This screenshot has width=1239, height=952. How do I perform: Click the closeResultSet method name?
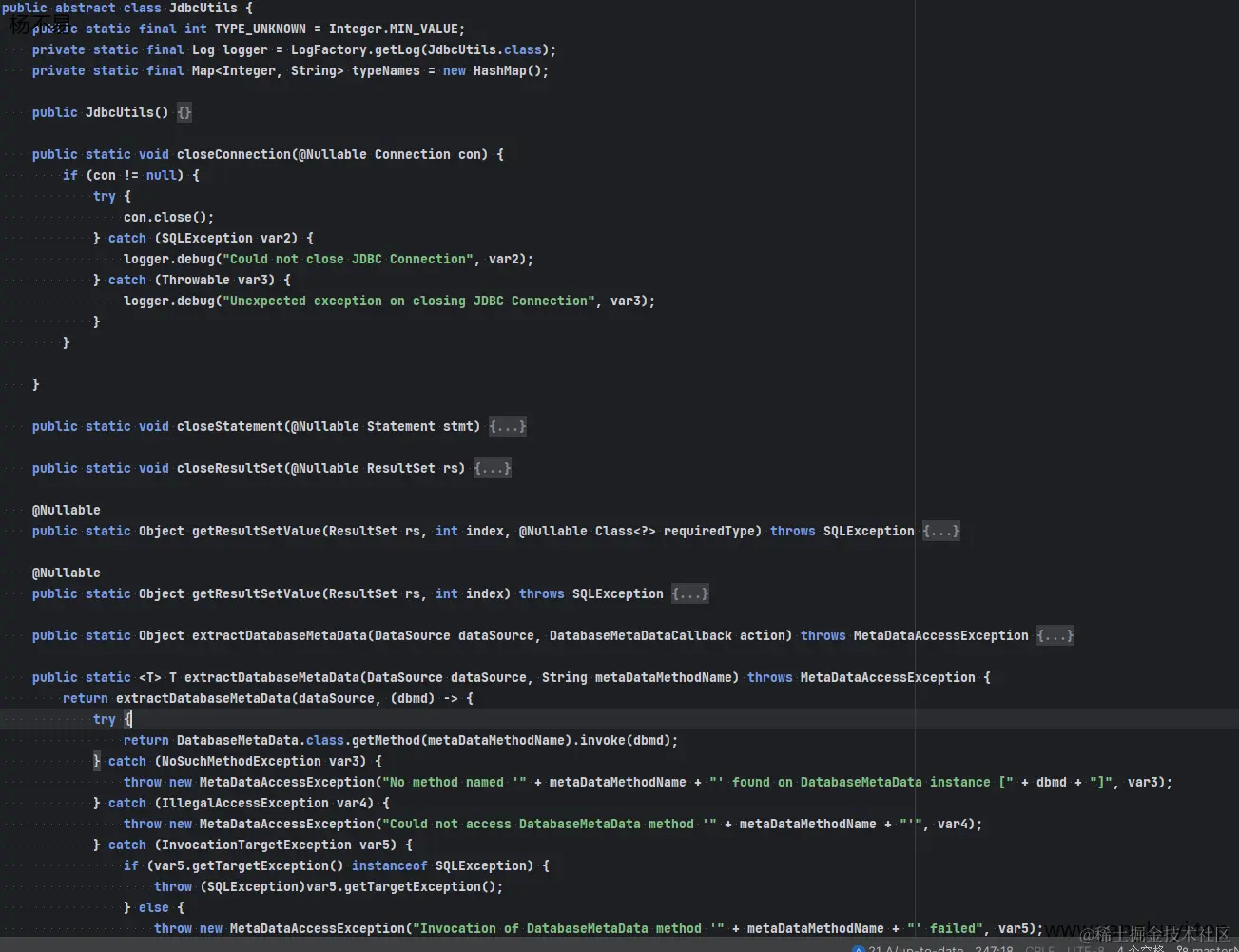coord(230,468)
